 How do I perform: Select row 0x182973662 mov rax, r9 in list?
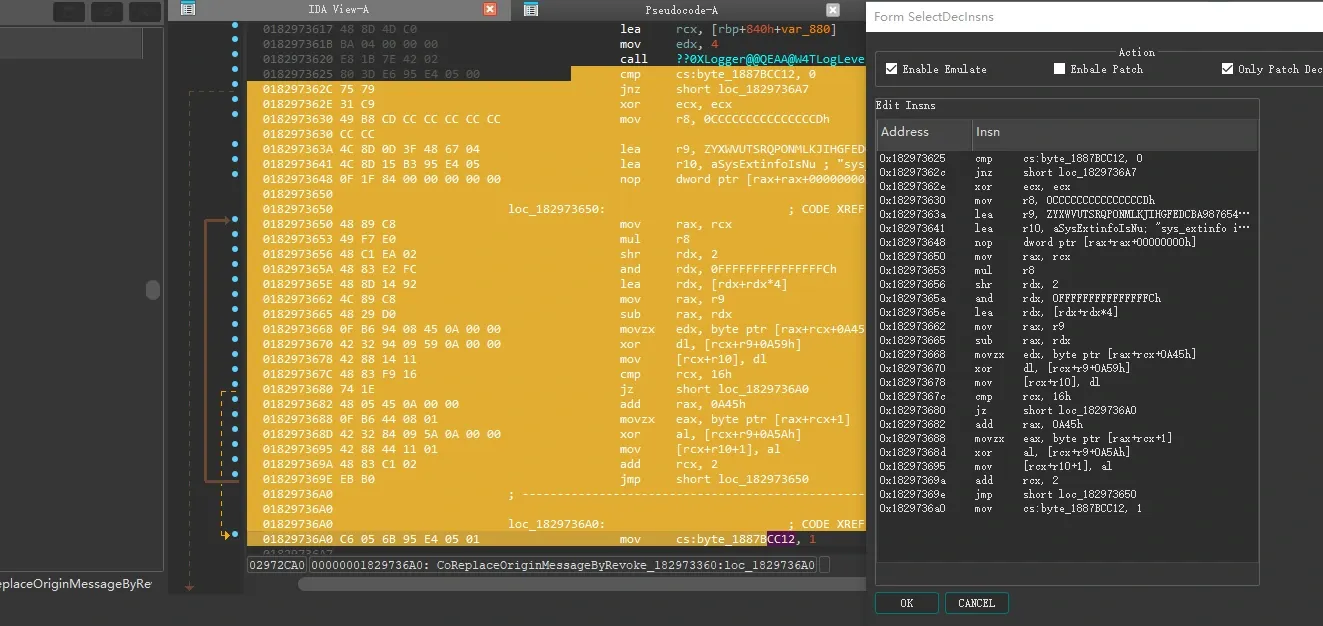[1066, 327]
